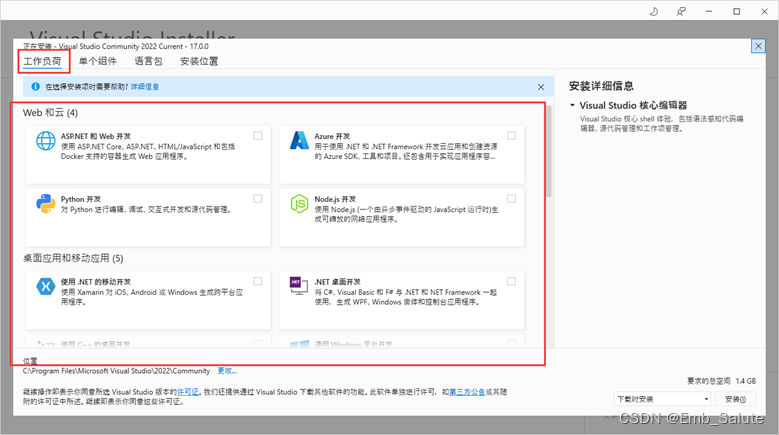Select the .NET 桌面开发 card title

point(338,282)
